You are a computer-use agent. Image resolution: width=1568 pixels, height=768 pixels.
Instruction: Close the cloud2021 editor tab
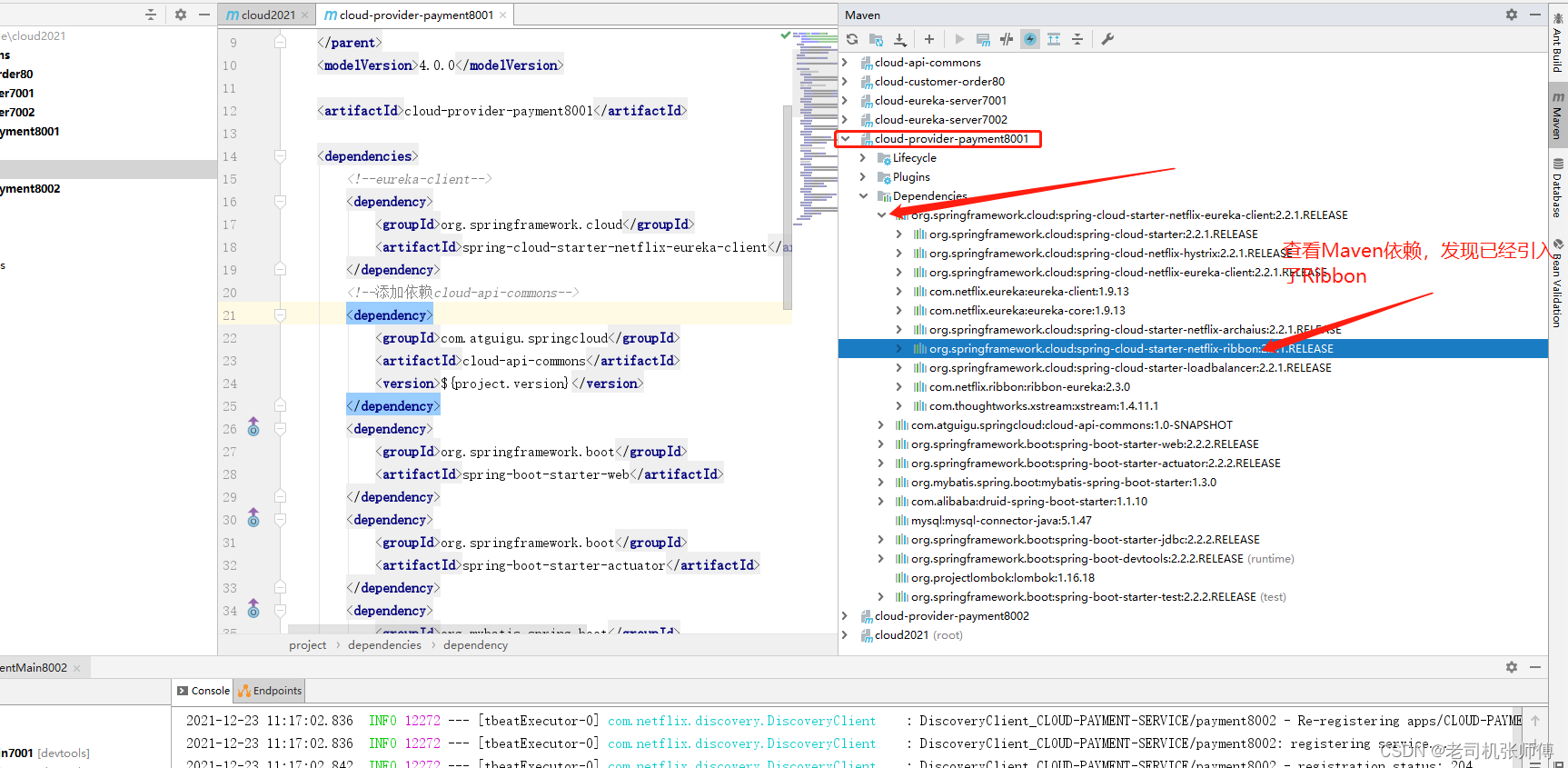coord(304,15)
